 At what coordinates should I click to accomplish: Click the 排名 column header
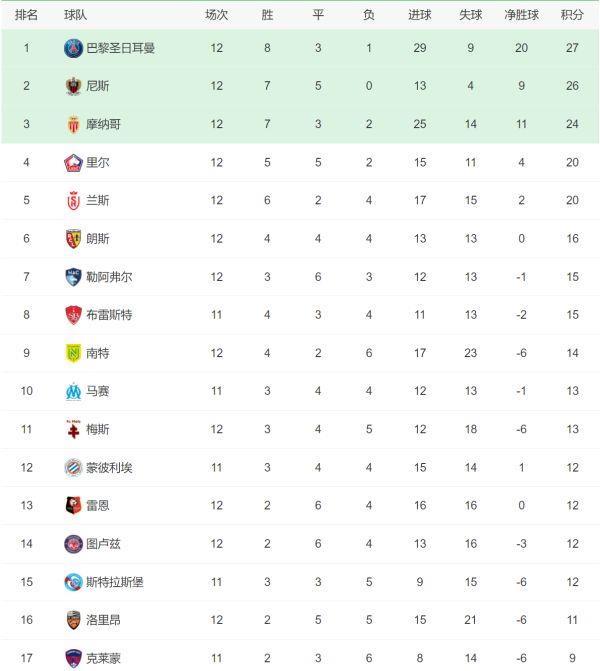tap(27, 15)
